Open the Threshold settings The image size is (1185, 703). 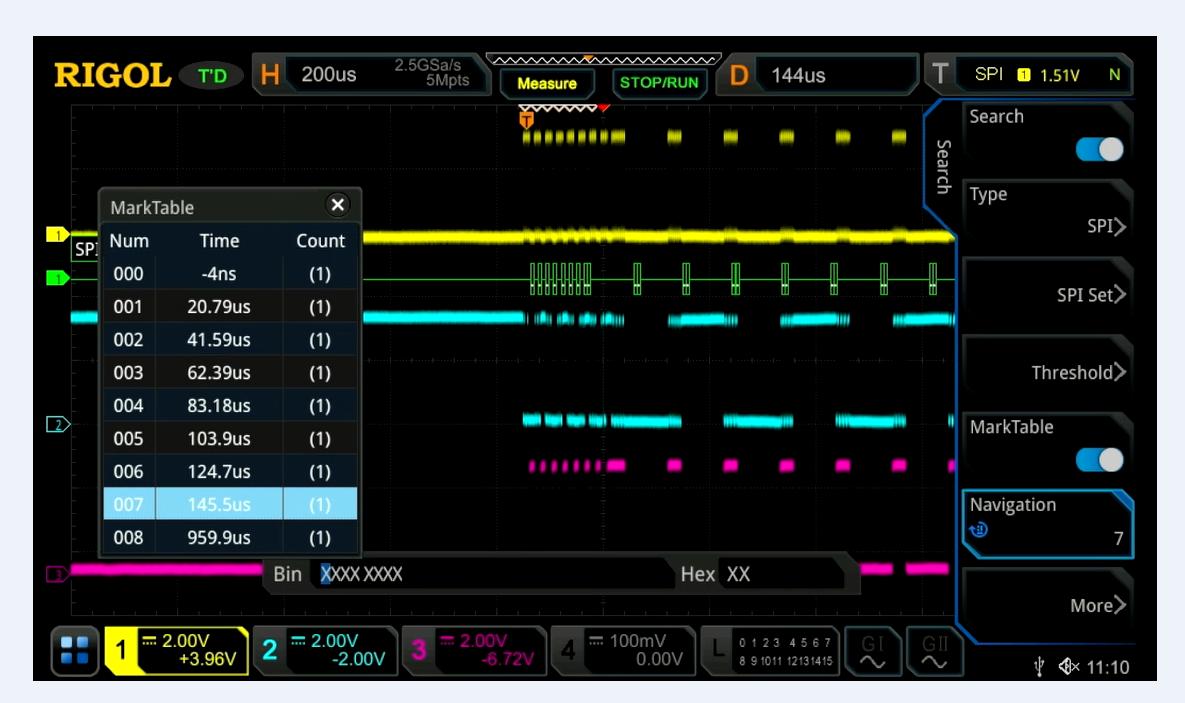tap(1047, 361)
